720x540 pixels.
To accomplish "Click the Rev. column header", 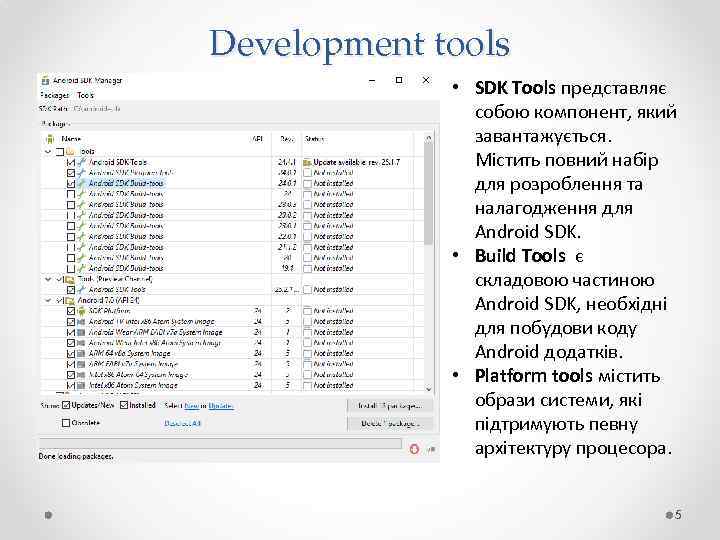I will point(287,139).
